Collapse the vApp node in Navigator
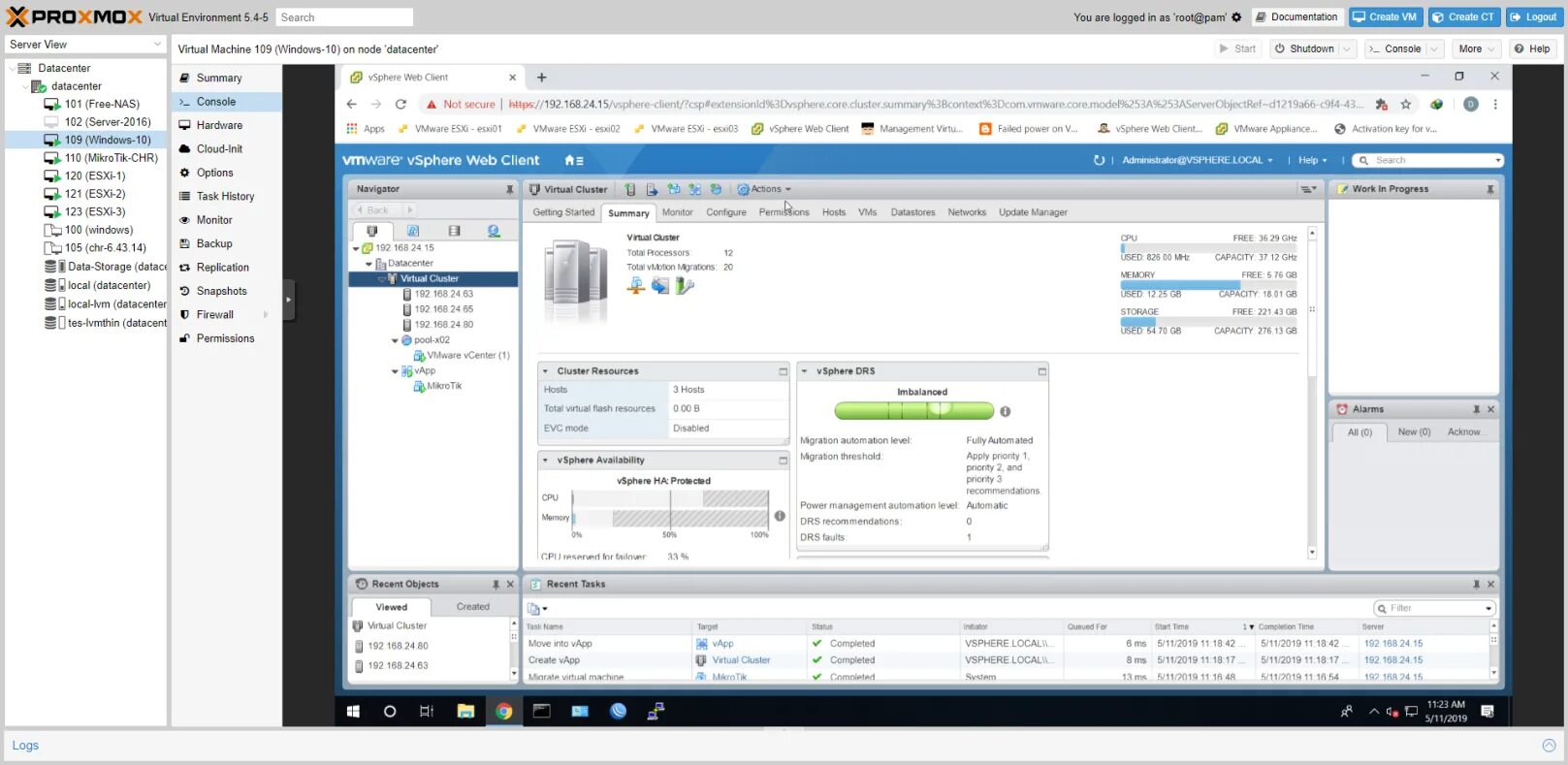1568x765 pixels. point(395,371)
